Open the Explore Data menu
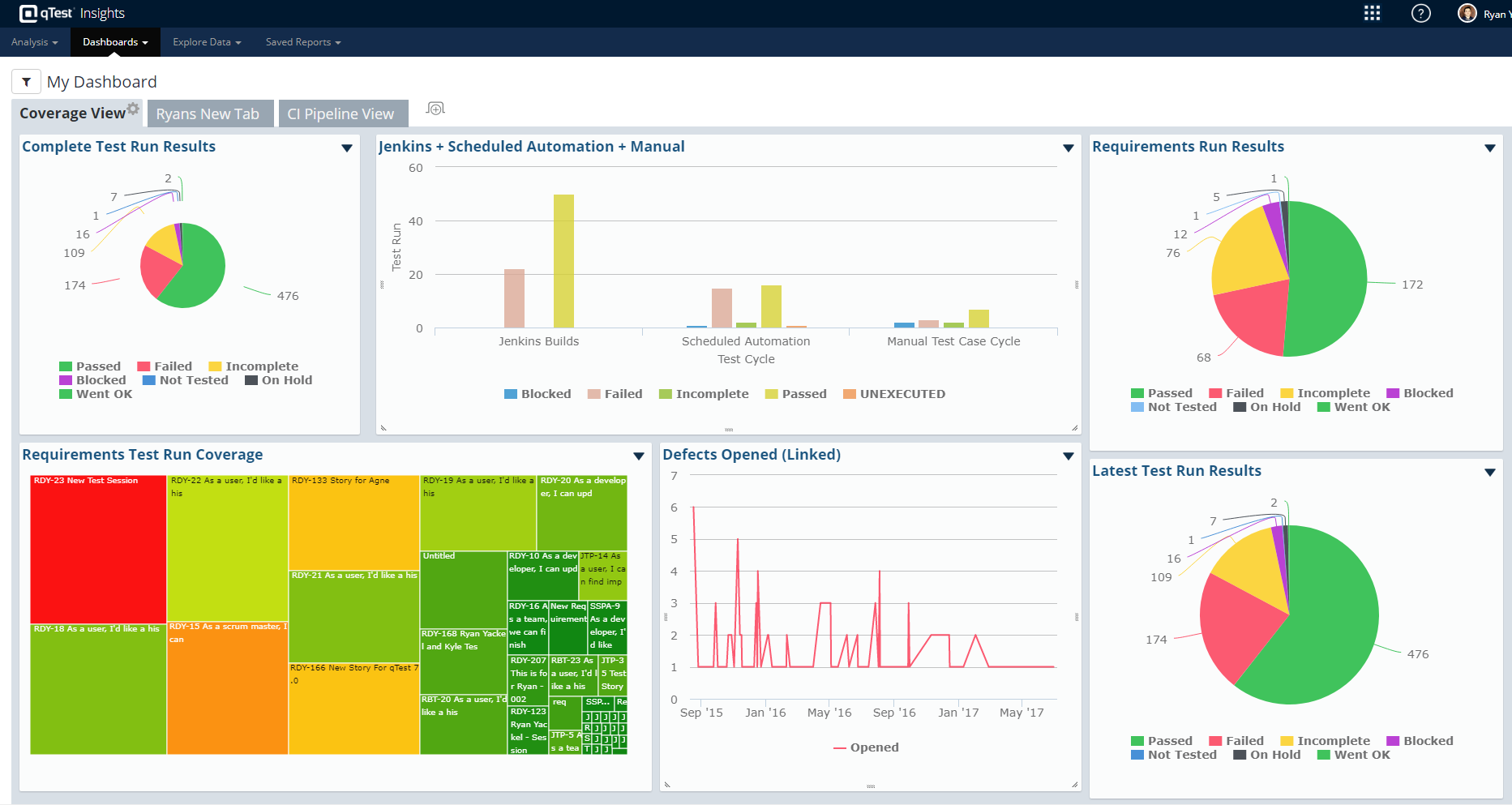Viewport: 1512px width, 805px height. [207, 42]
